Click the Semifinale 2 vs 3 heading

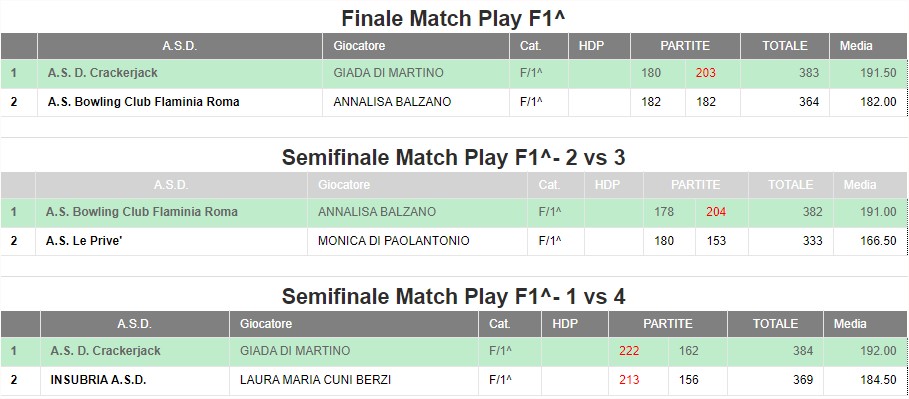[x=453, y=158]
